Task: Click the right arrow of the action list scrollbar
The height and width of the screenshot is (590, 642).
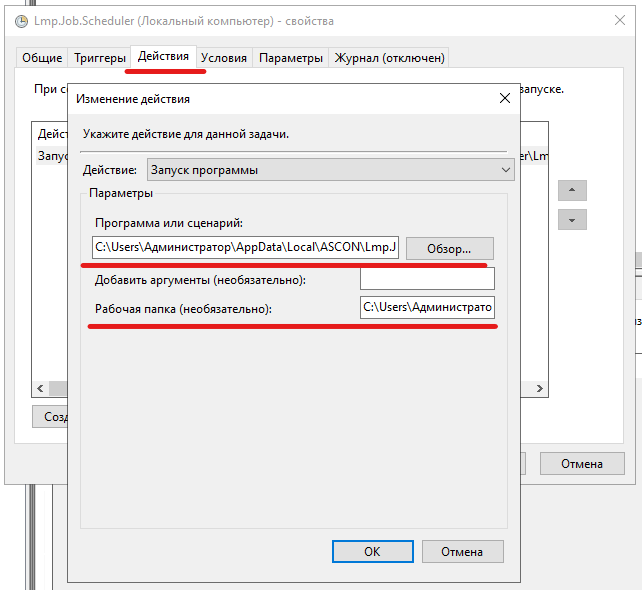Action: (540, 388)
